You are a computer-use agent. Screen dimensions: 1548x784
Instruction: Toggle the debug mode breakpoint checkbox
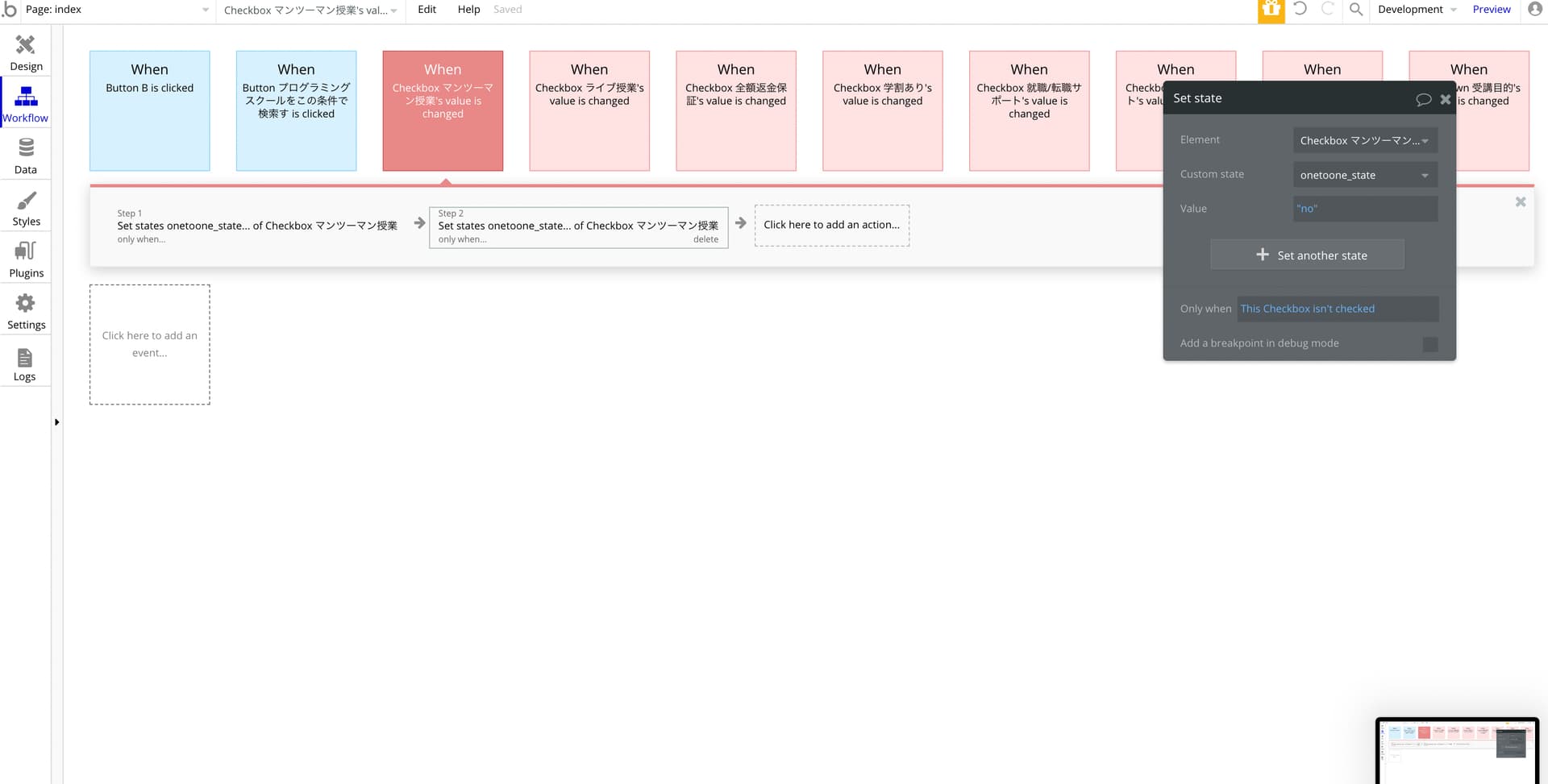1430,344
